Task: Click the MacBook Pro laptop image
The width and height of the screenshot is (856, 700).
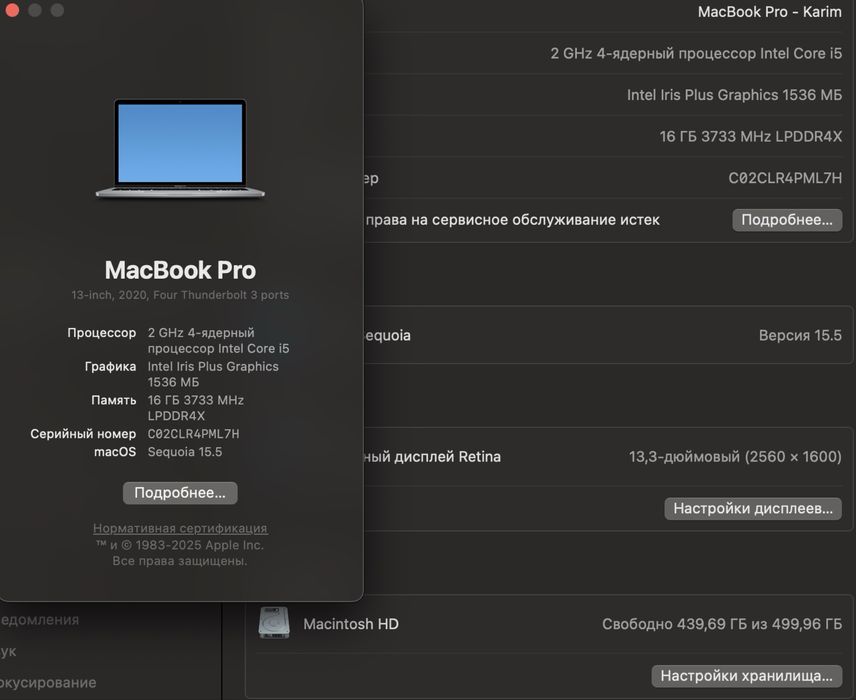Action: [180, 148]
